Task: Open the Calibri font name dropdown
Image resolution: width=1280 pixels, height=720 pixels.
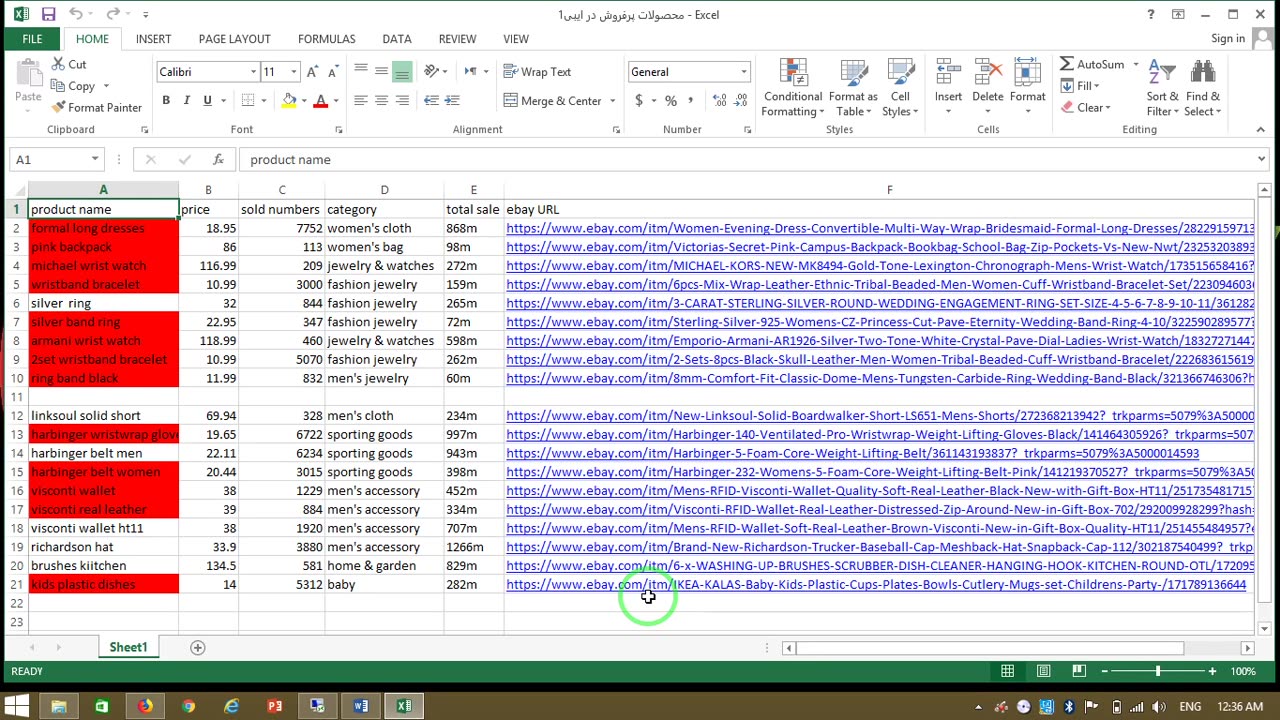Action: point(253,72)
